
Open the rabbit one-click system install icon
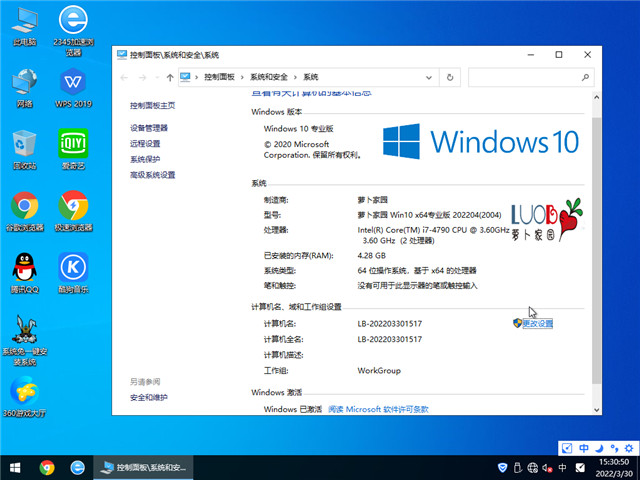[x=24, y=340]
